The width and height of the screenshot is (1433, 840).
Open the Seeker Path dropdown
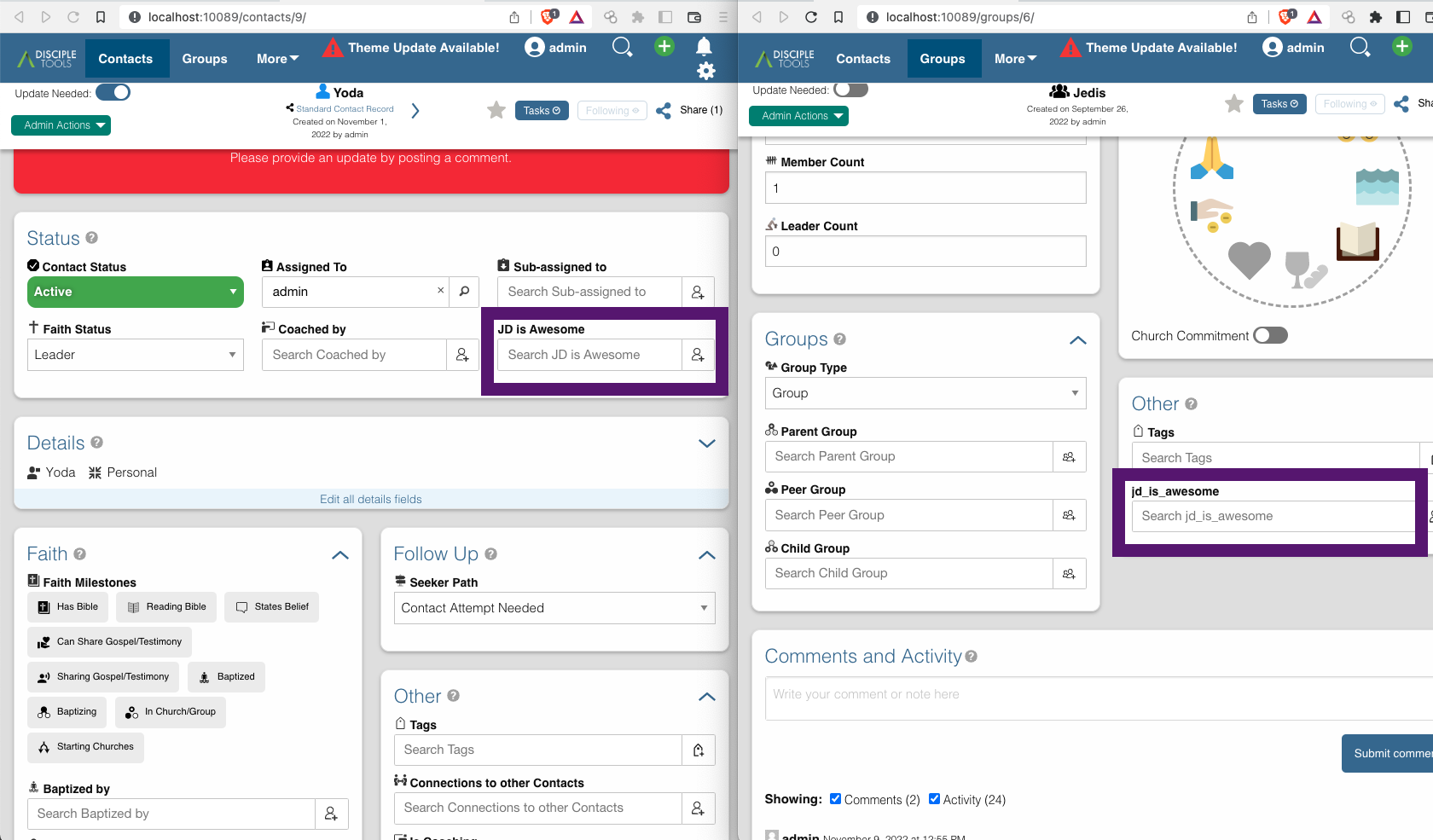pyautogui.click(x=554, y=608)
